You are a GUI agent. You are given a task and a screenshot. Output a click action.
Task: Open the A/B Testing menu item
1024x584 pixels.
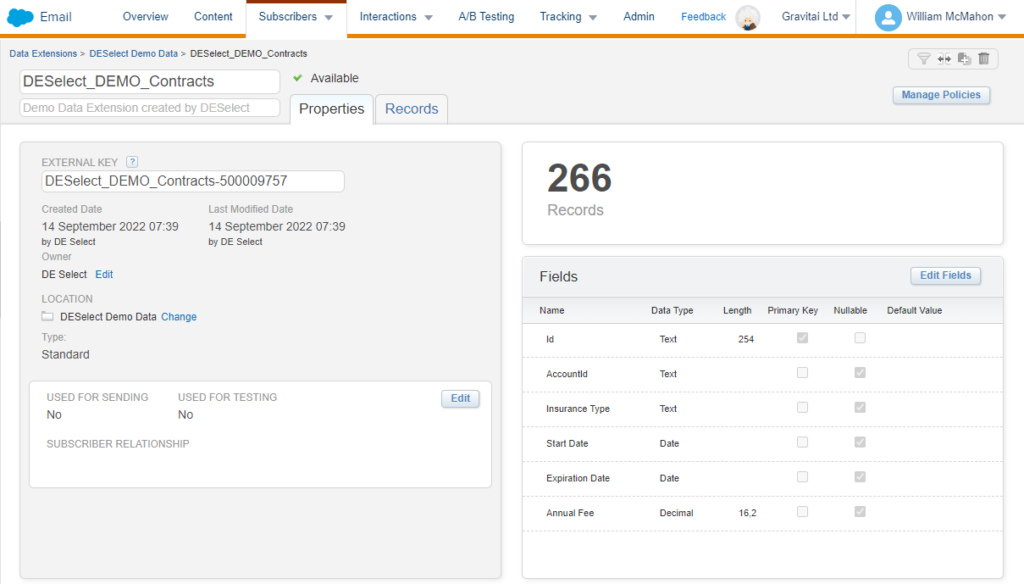(486, 17)
